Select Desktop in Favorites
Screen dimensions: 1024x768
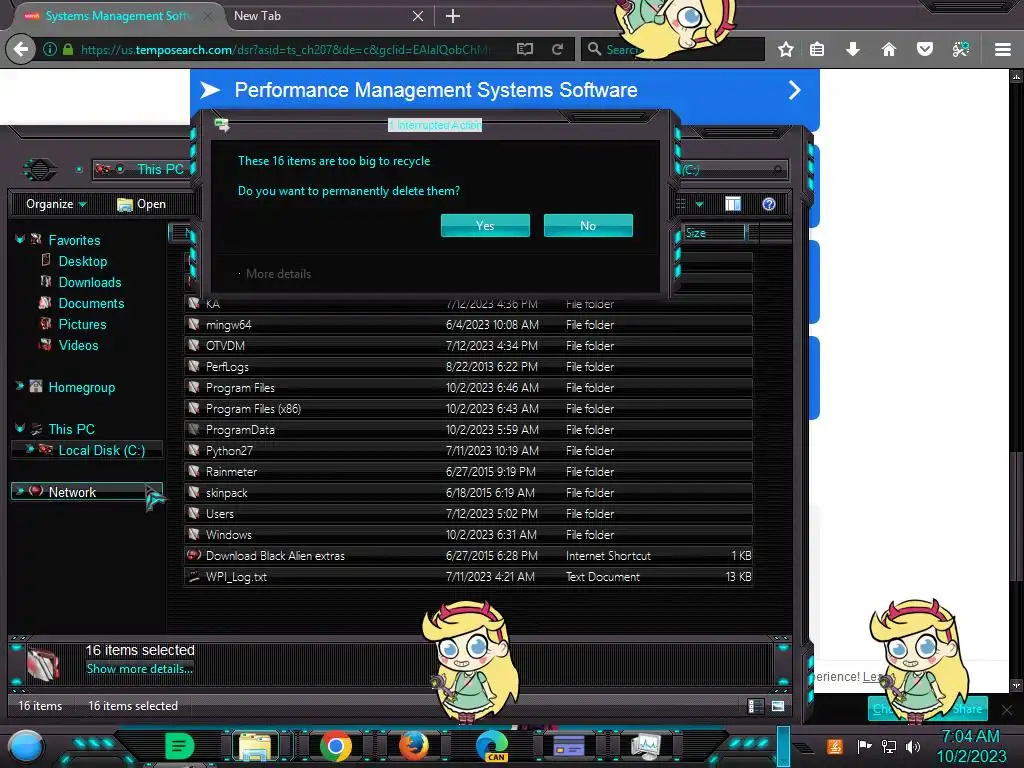point(82,261)
